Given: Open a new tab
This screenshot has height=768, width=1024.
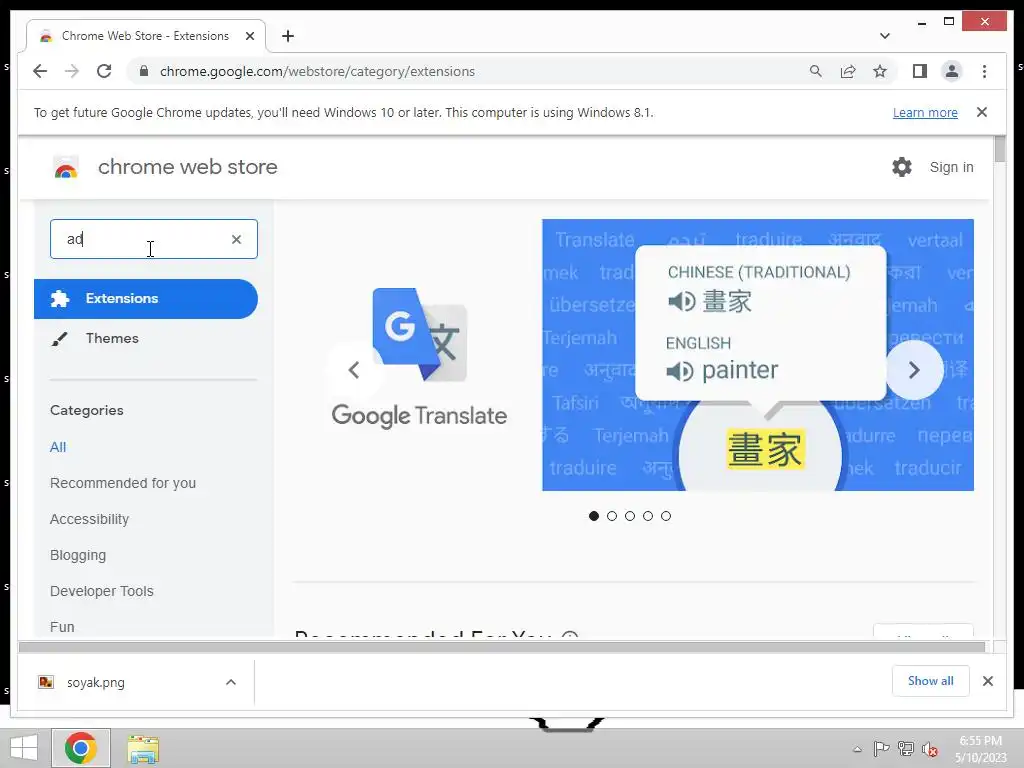Looking at the screenshot, I should (x=288, y=36).
